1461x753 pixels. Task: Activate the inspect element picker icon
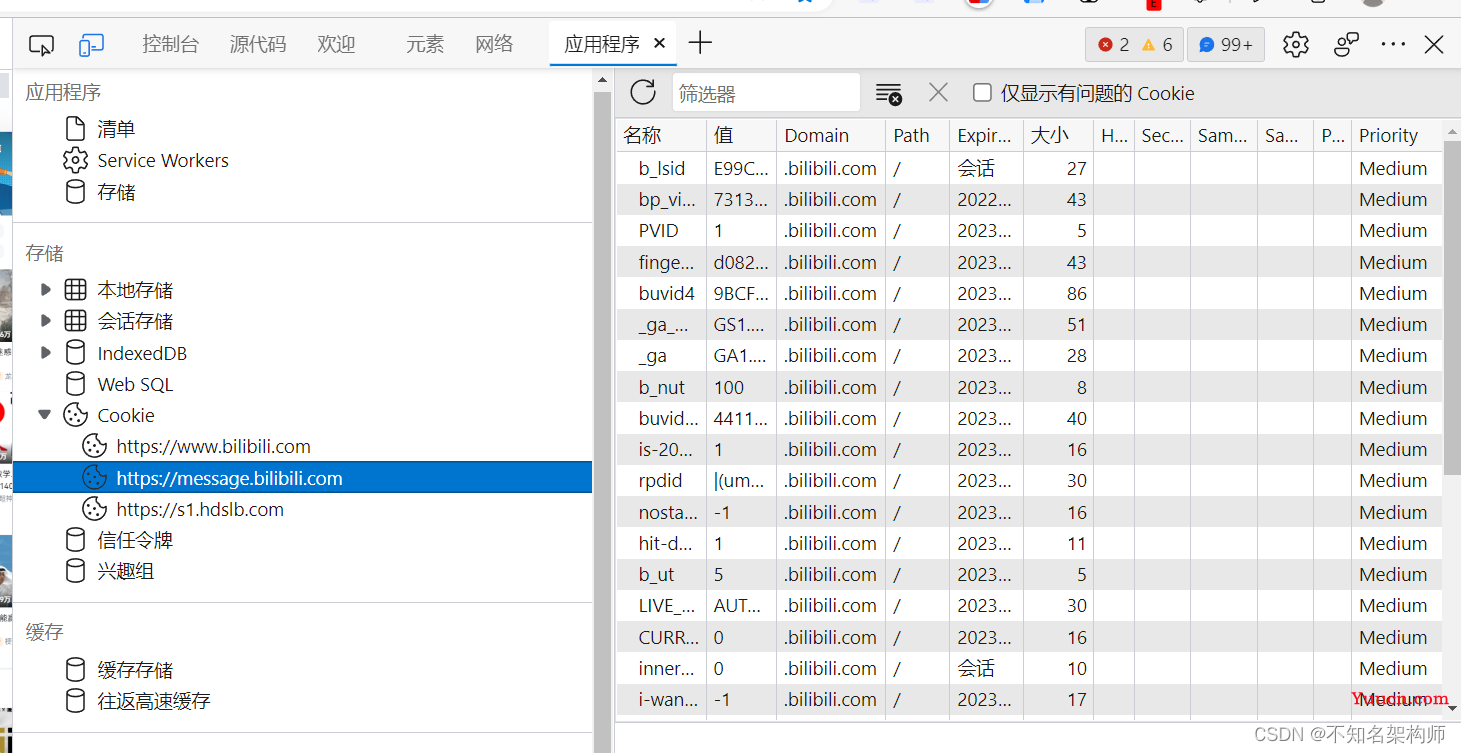point(41,44)
